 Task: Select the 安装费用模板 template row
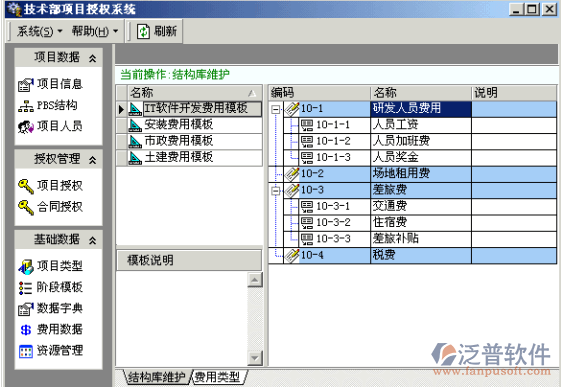point(190,125)
